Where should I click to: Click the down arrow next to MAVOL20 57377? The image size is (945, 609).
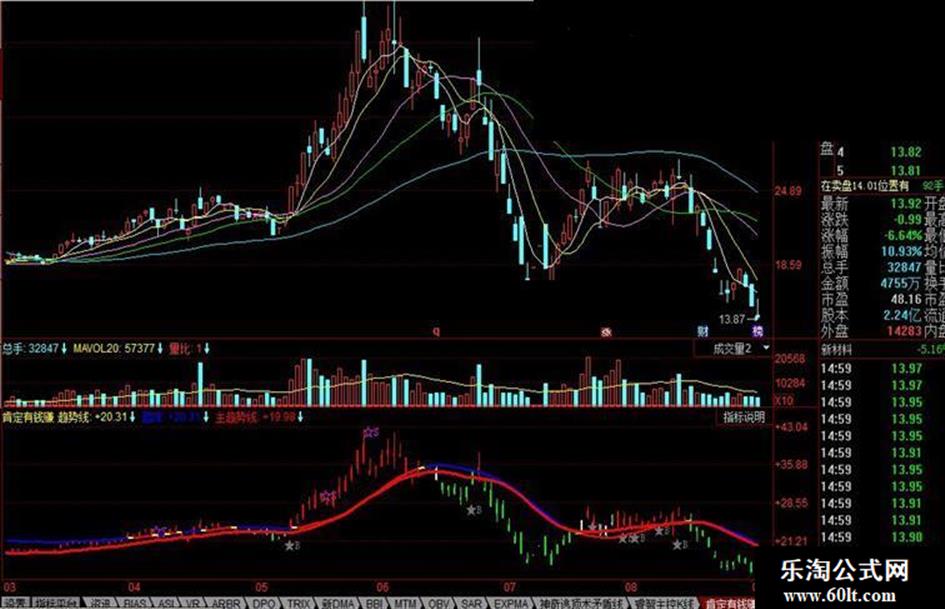(x=160, y=348)
